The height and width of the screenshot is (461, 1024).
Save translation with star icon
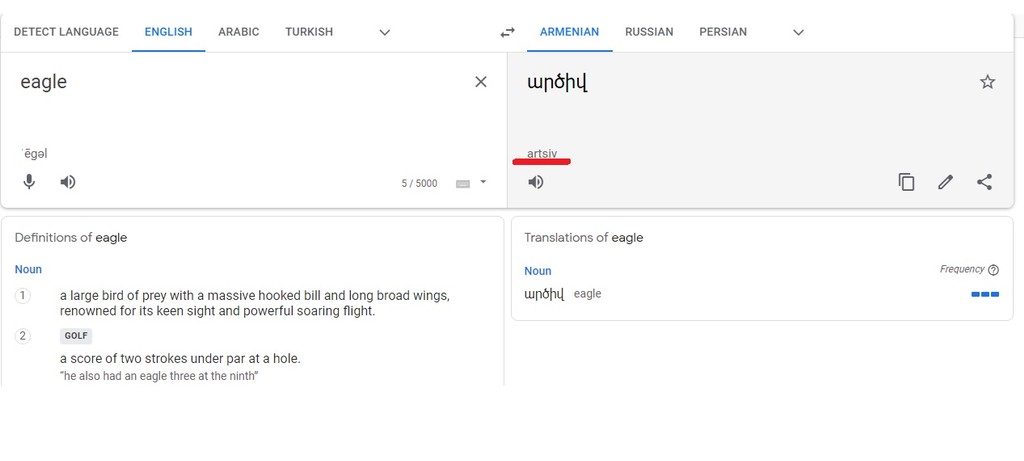pos(987,82)
